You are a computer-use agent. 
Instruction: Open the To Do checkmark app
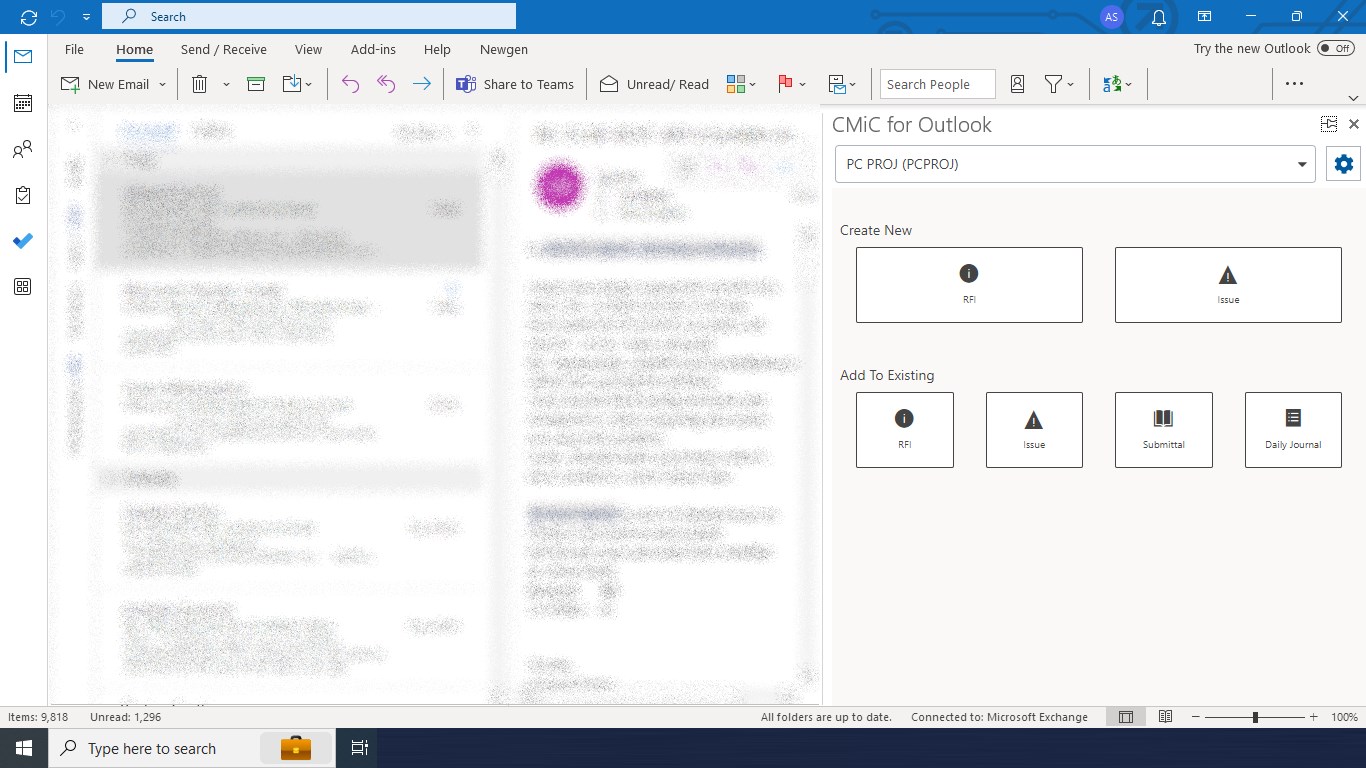[x=23, y=241]
